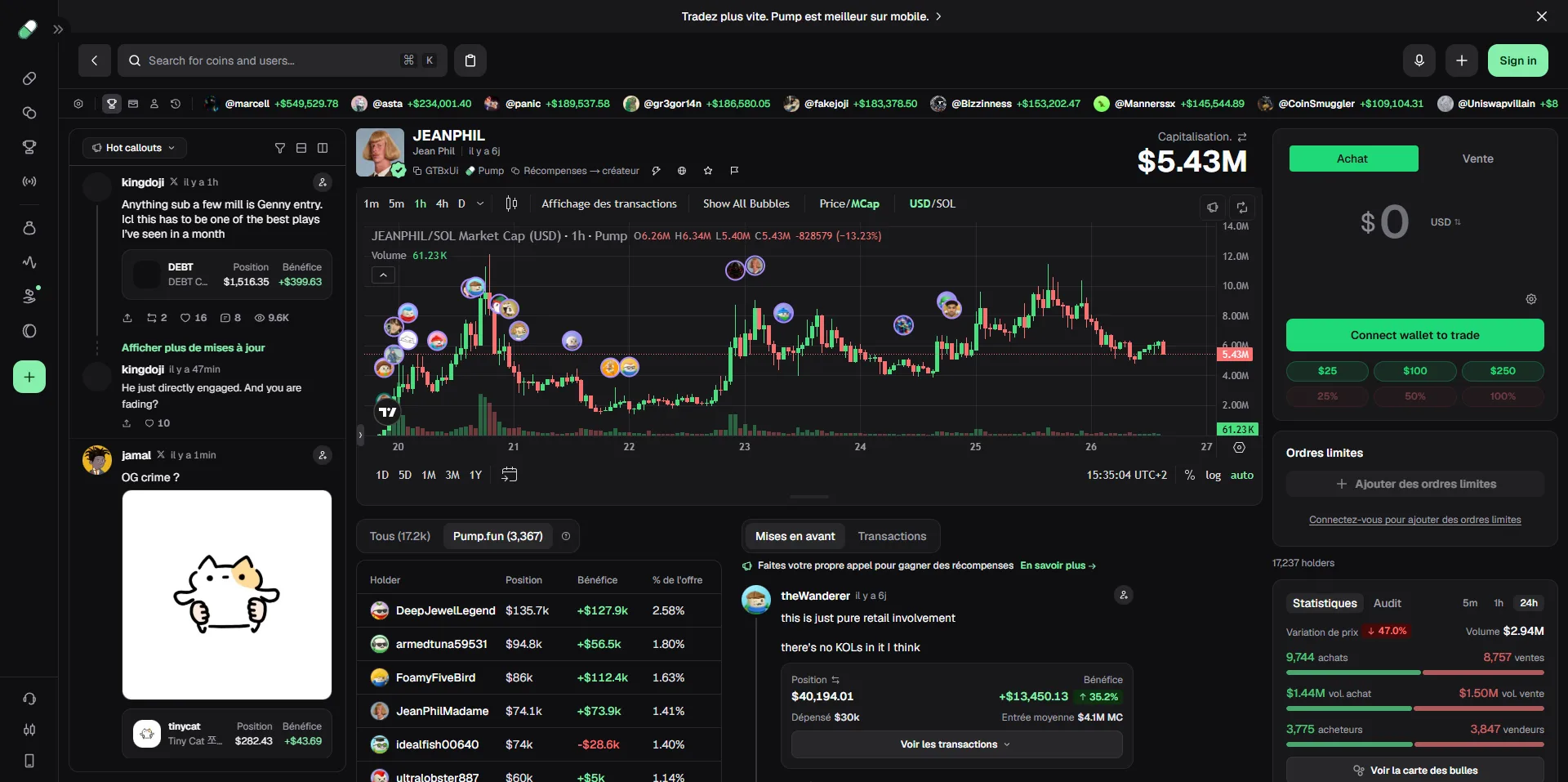
Task: Click the Sign in button
Action: tap(1518, 60)
